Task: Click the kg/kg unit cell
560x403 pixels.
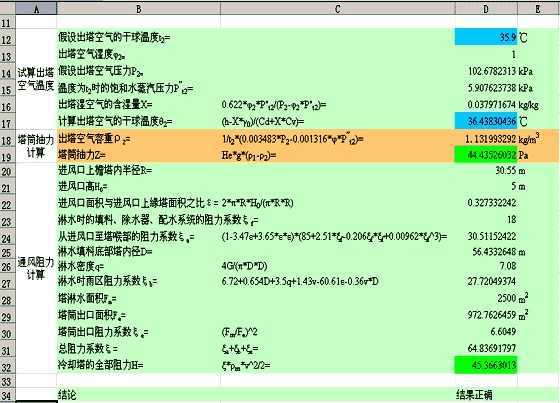Action: [529, 105]
